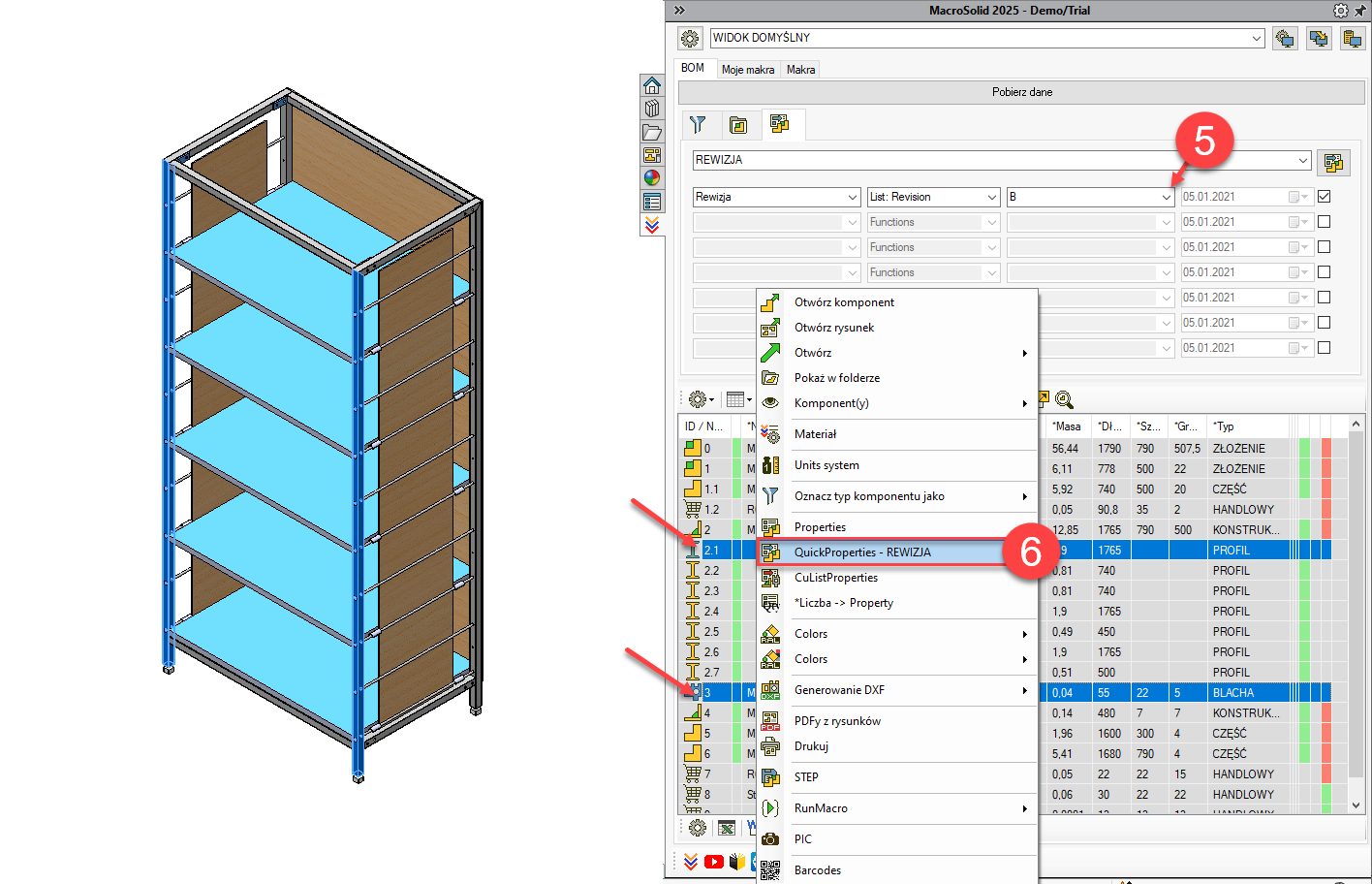1372x884 pixels.
Task: Uncheck the checkbox in the Rewizja row
Action: click(1325, 197)
